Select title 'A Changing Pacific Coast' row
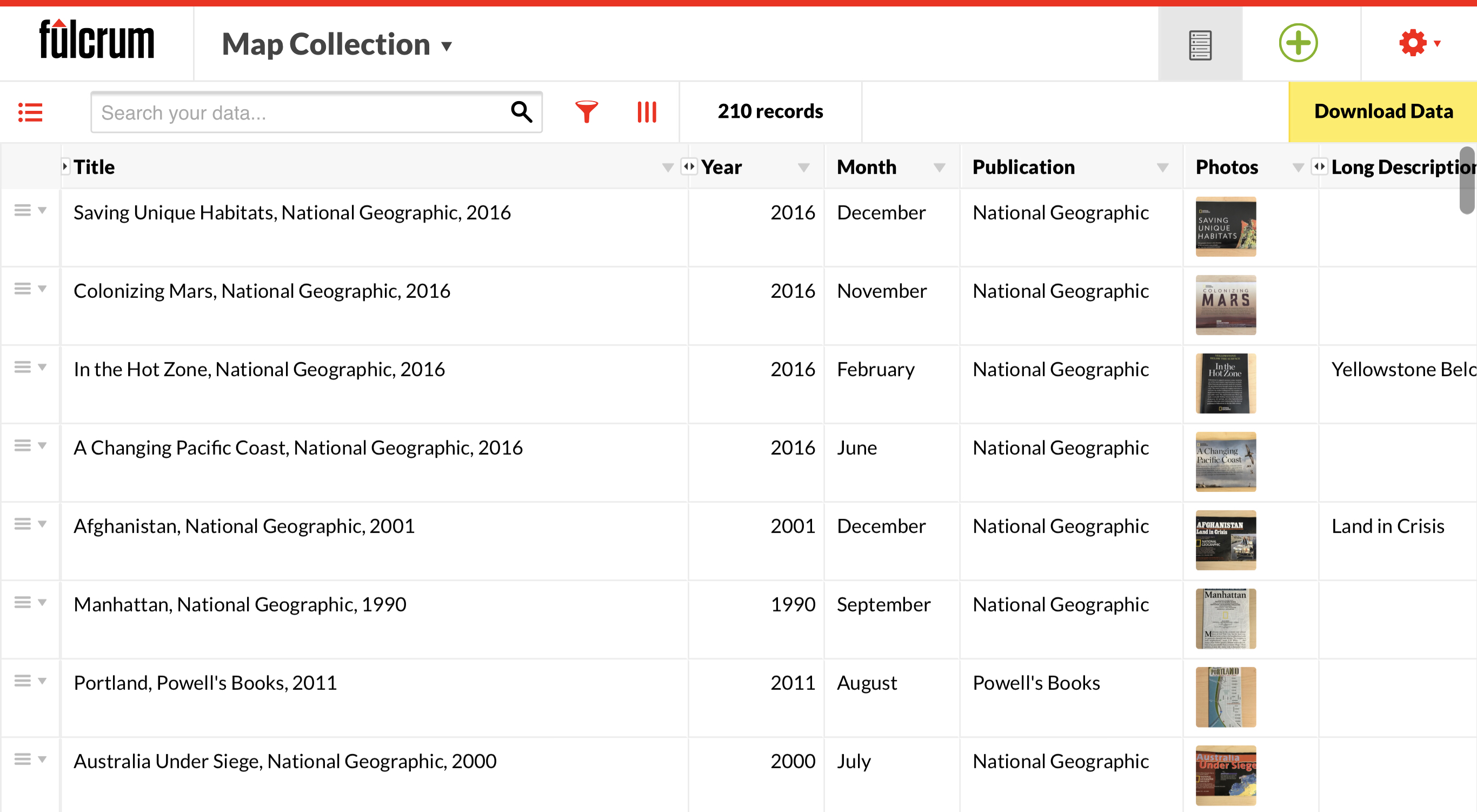 pyautogui.click(x=298, y=448)
